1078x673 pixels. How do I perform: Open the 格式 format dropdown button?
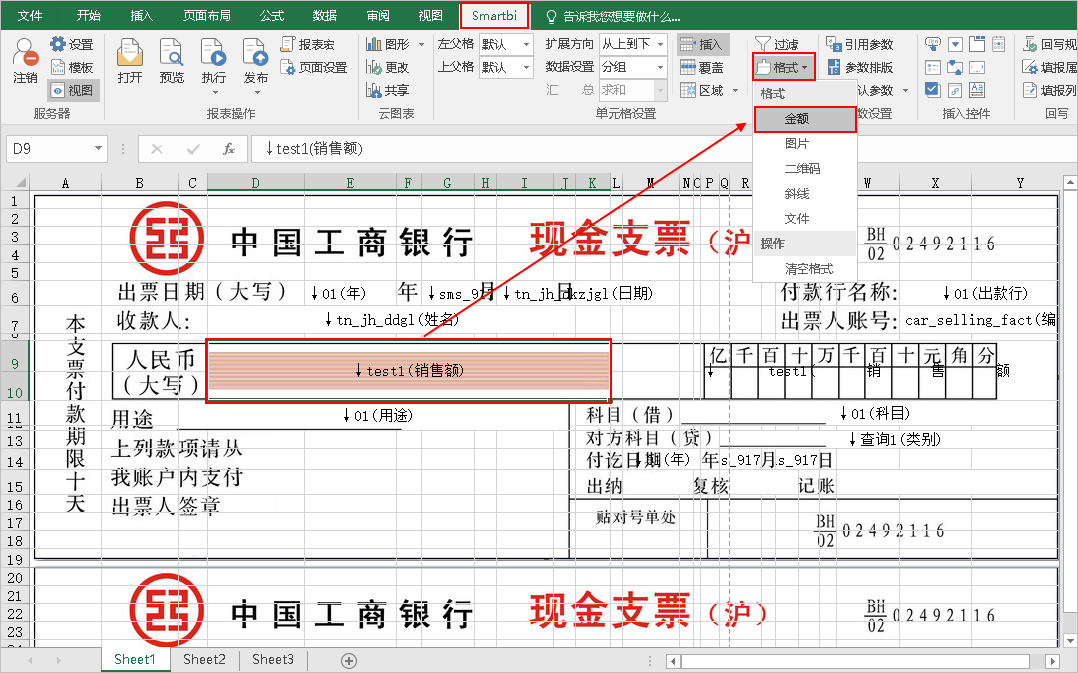(x=784, y=67)
